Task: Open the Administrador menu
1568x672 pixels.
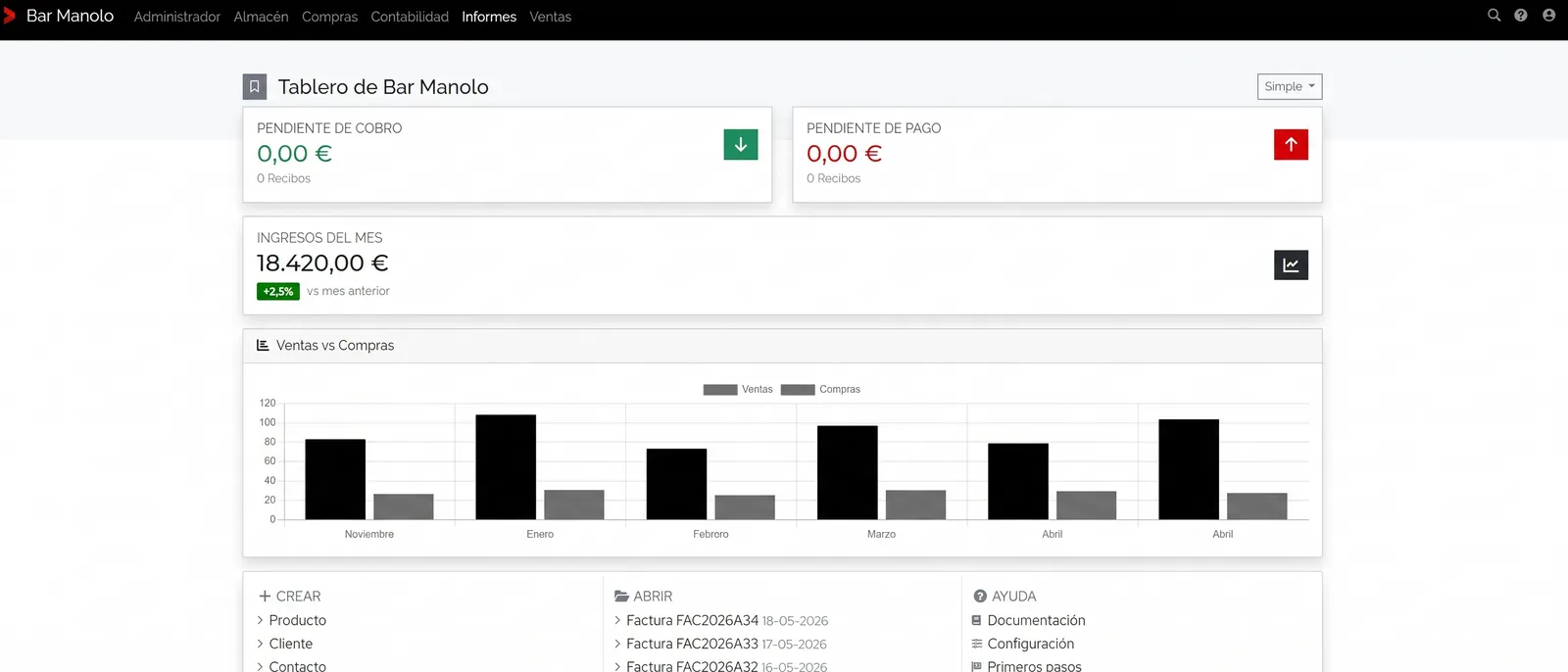Action: [x=177, y=17]
